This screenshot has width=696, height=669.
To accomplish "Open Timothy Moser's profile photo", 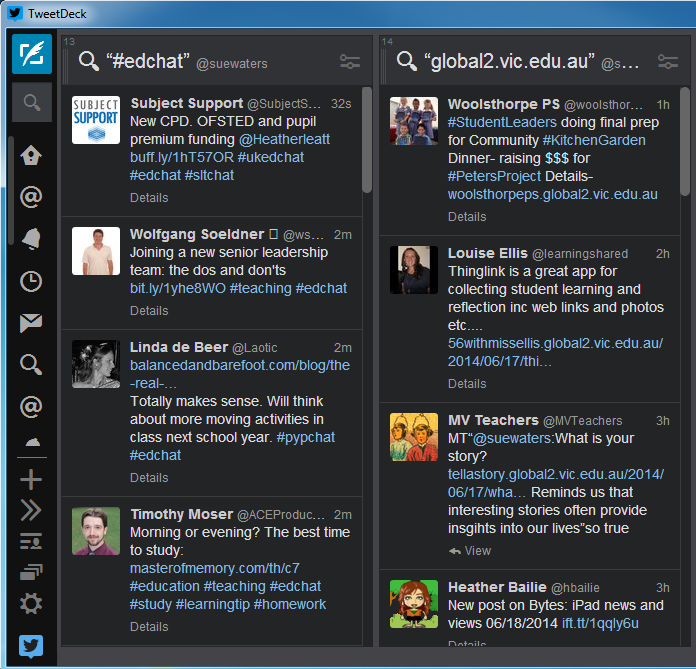I will pos(96,531).
